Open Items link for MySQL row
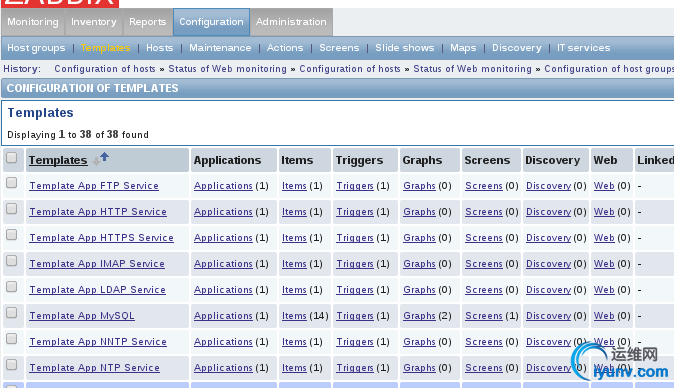Viewport: 674px width, 388px height. click(294, 316)
